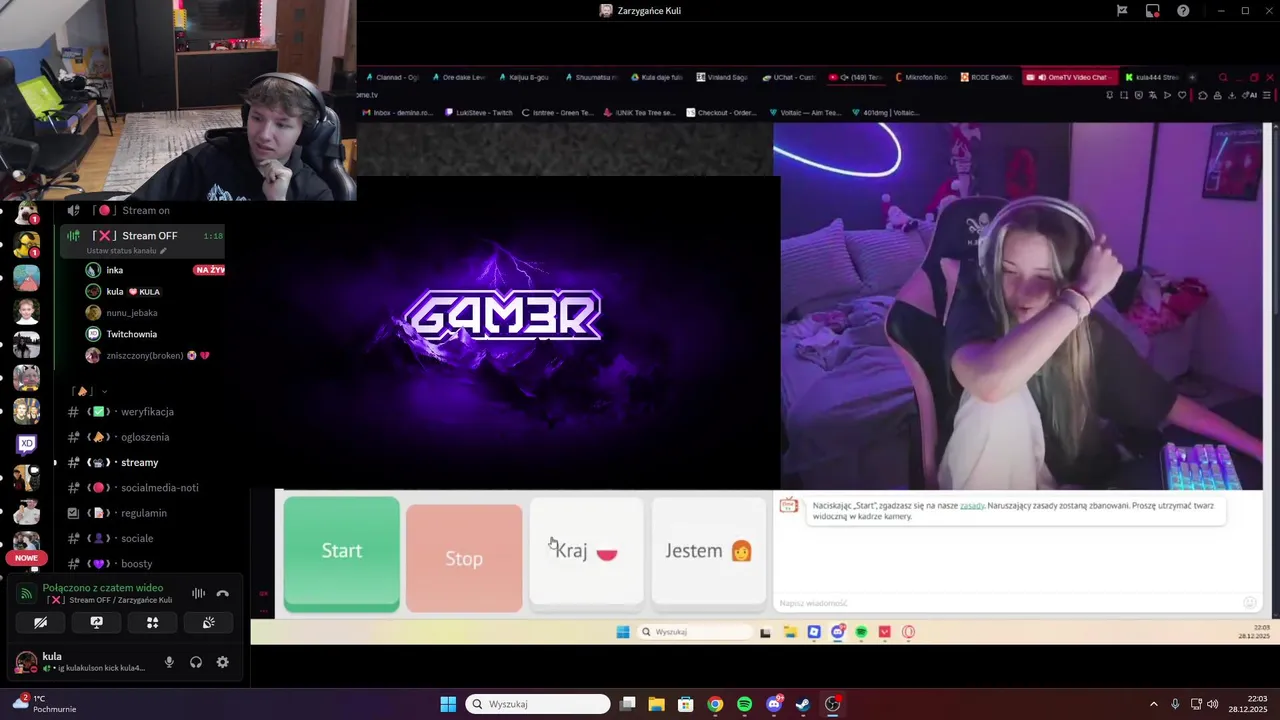Open the Jestem gender selector
Screen dimensions: 1280x720
[x=708, y=551]
